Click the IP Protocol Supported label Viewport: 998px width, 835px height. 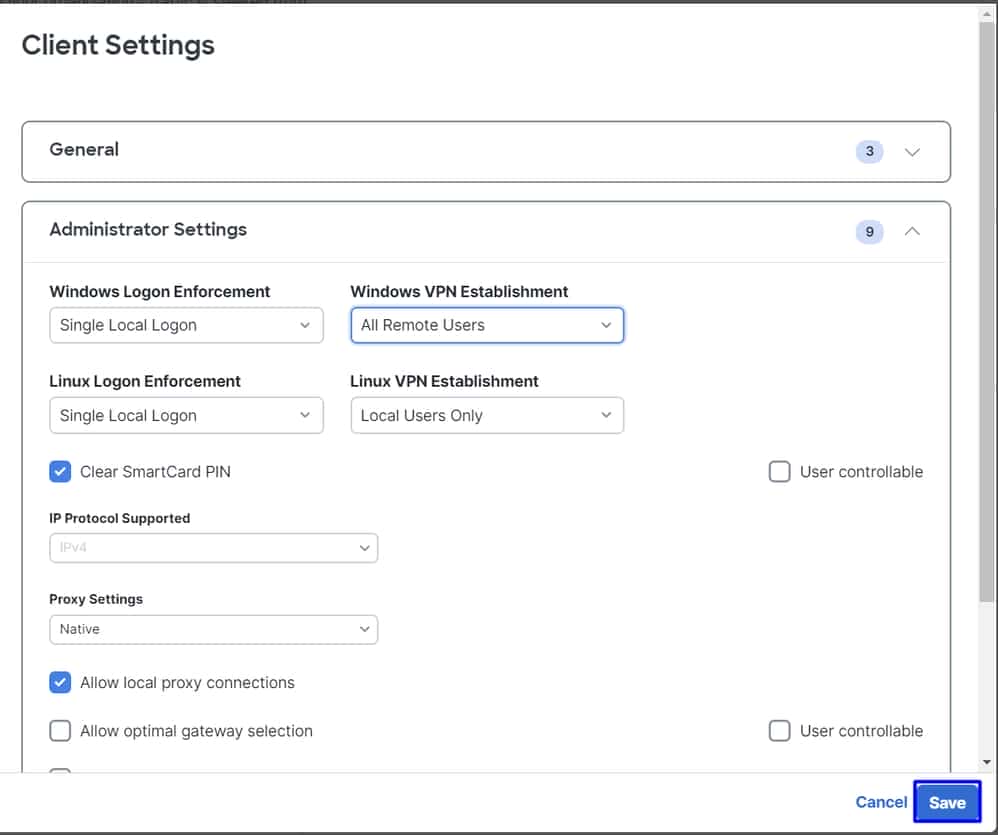tap(120, 518)
